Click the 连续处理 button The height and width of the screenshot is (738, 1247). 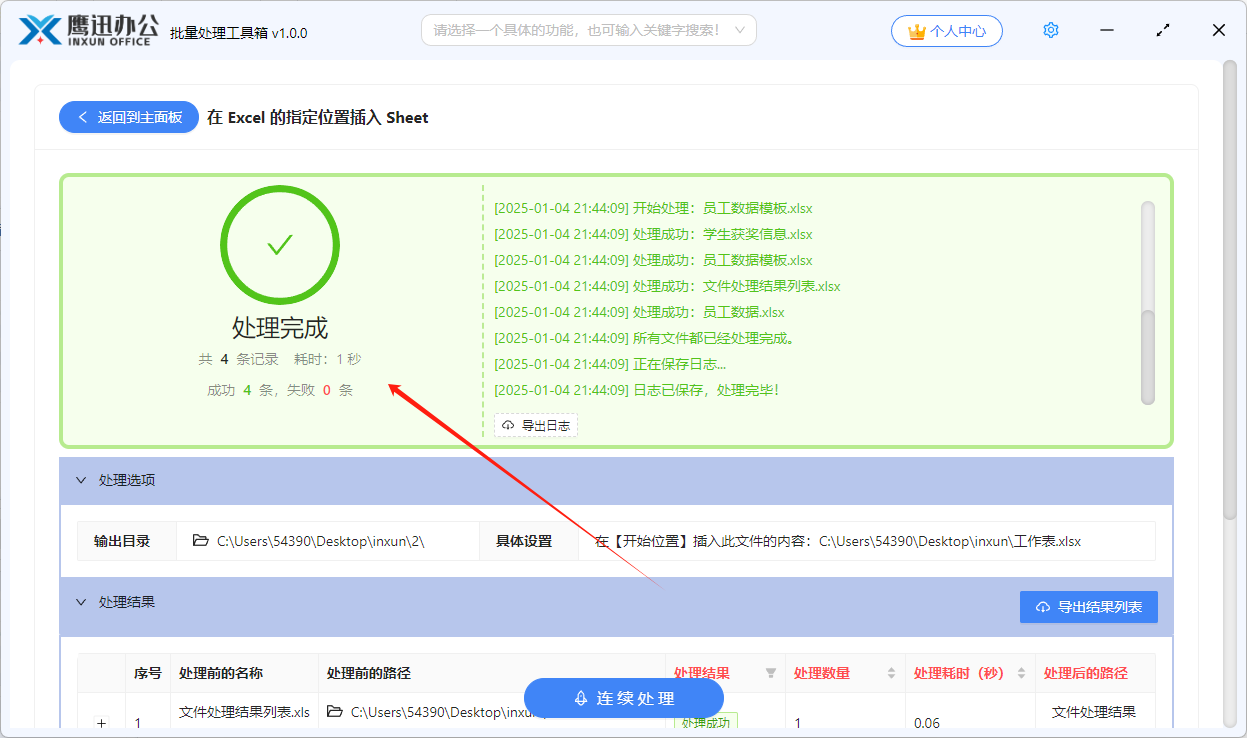point(623,698)
